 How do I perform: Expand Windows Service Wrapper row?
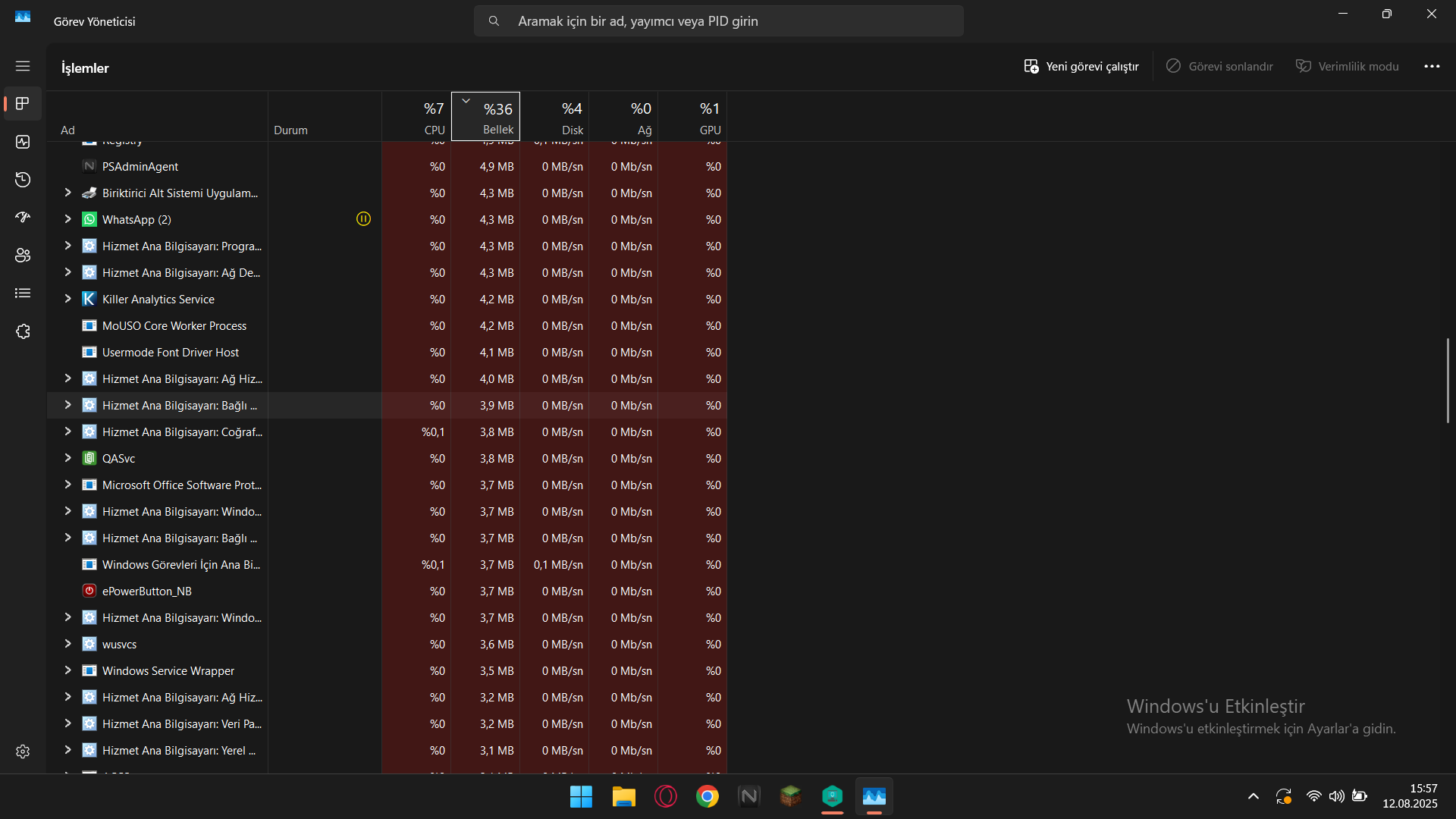tap(67, 670)
